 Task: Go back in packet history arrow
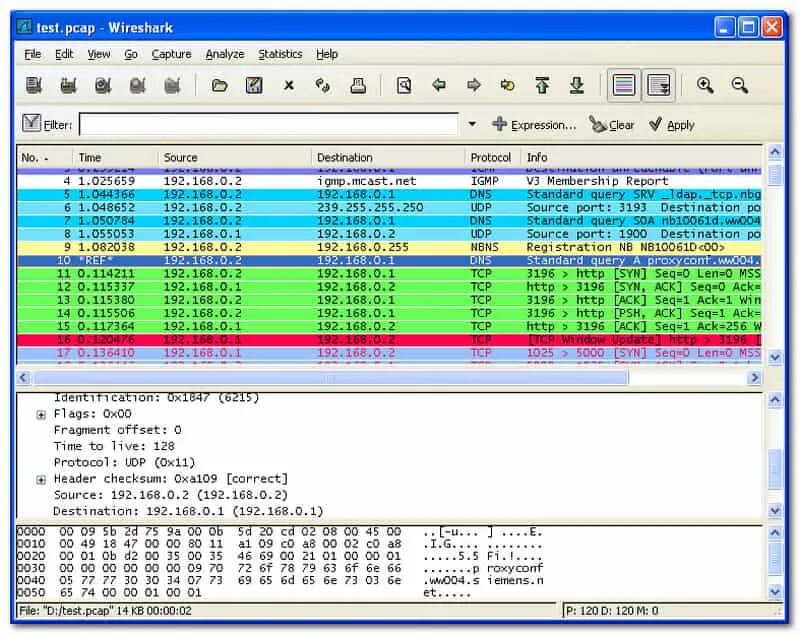(x=439, y=85)
